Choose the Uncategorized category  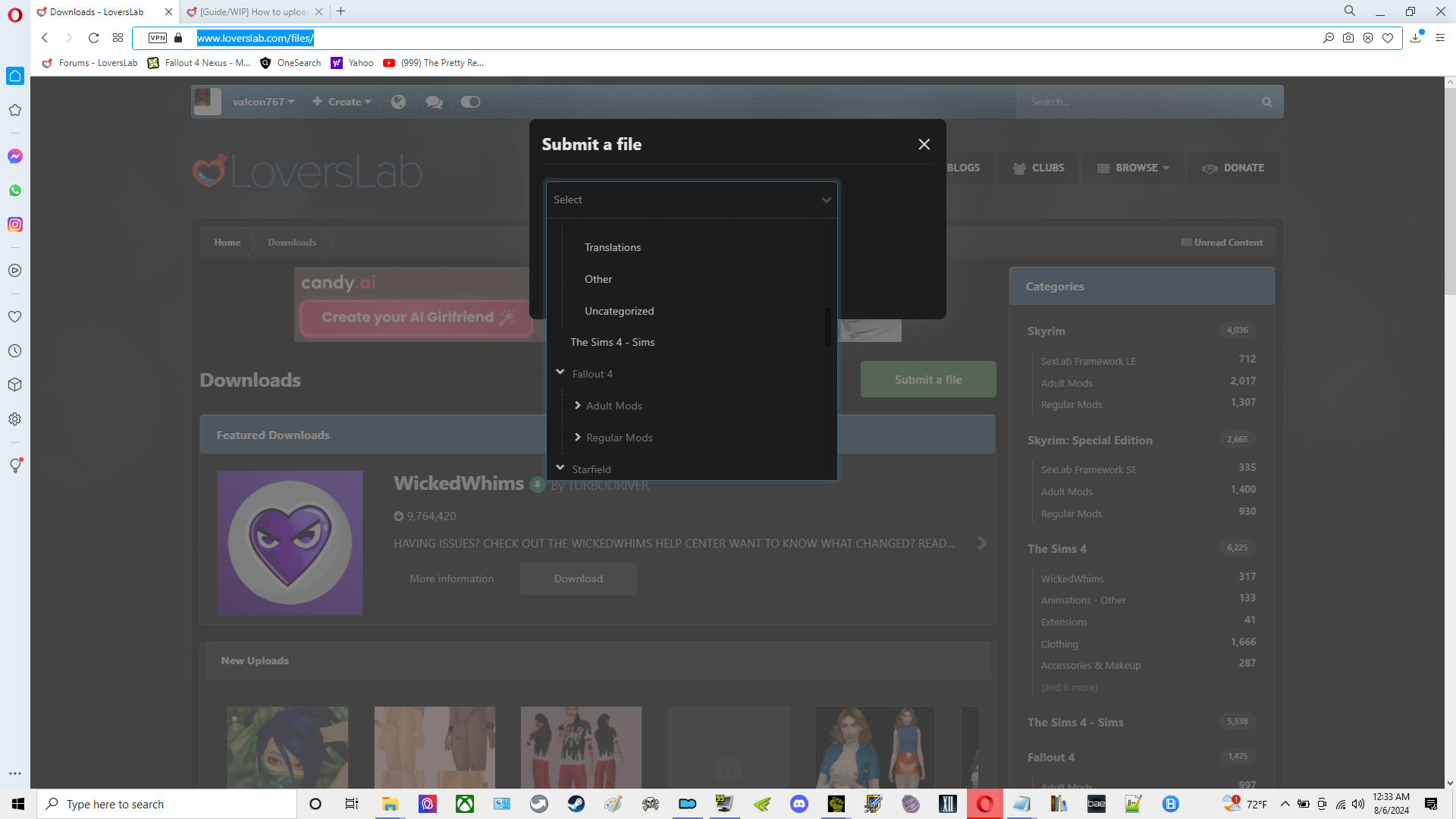619,311
